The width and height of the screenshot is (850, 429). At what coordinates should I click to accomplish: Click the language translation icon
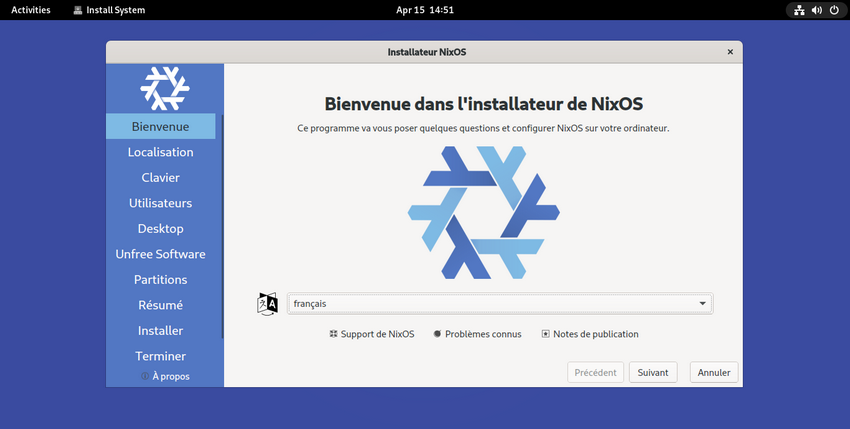pos(267,304)
